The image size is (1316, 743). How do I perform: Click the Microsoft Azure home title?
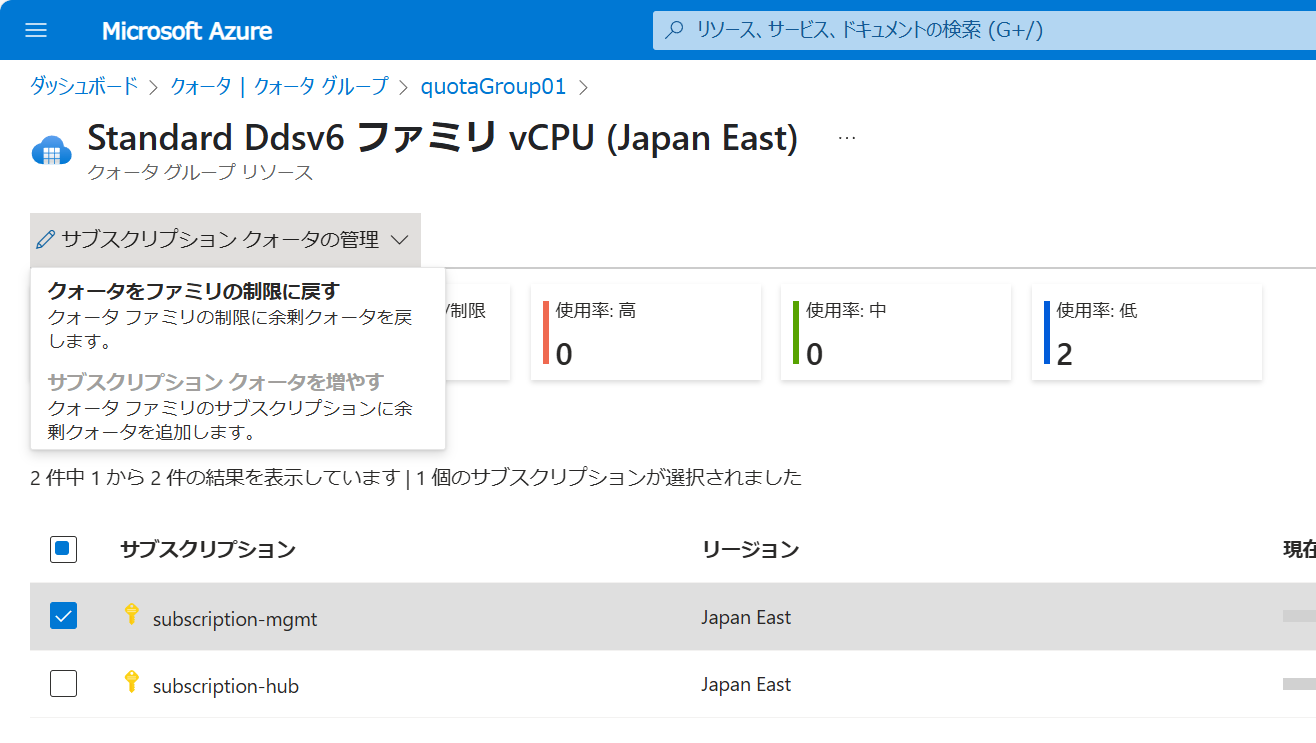point(187,31)
